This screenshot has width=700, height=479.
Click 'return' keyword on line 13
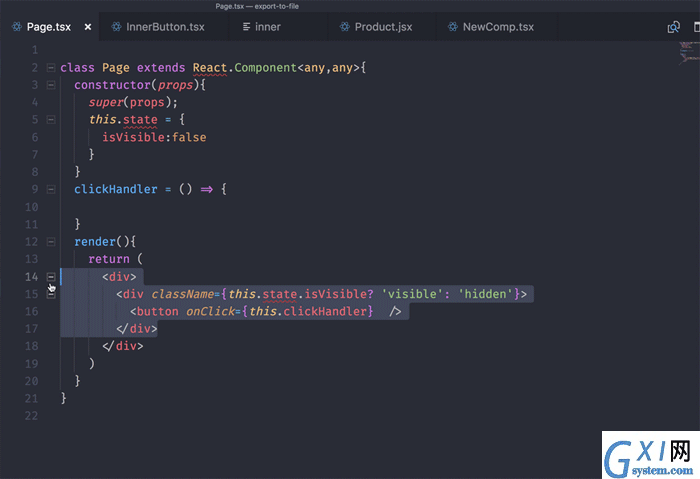pyautogui.click(x=109, y=259)
